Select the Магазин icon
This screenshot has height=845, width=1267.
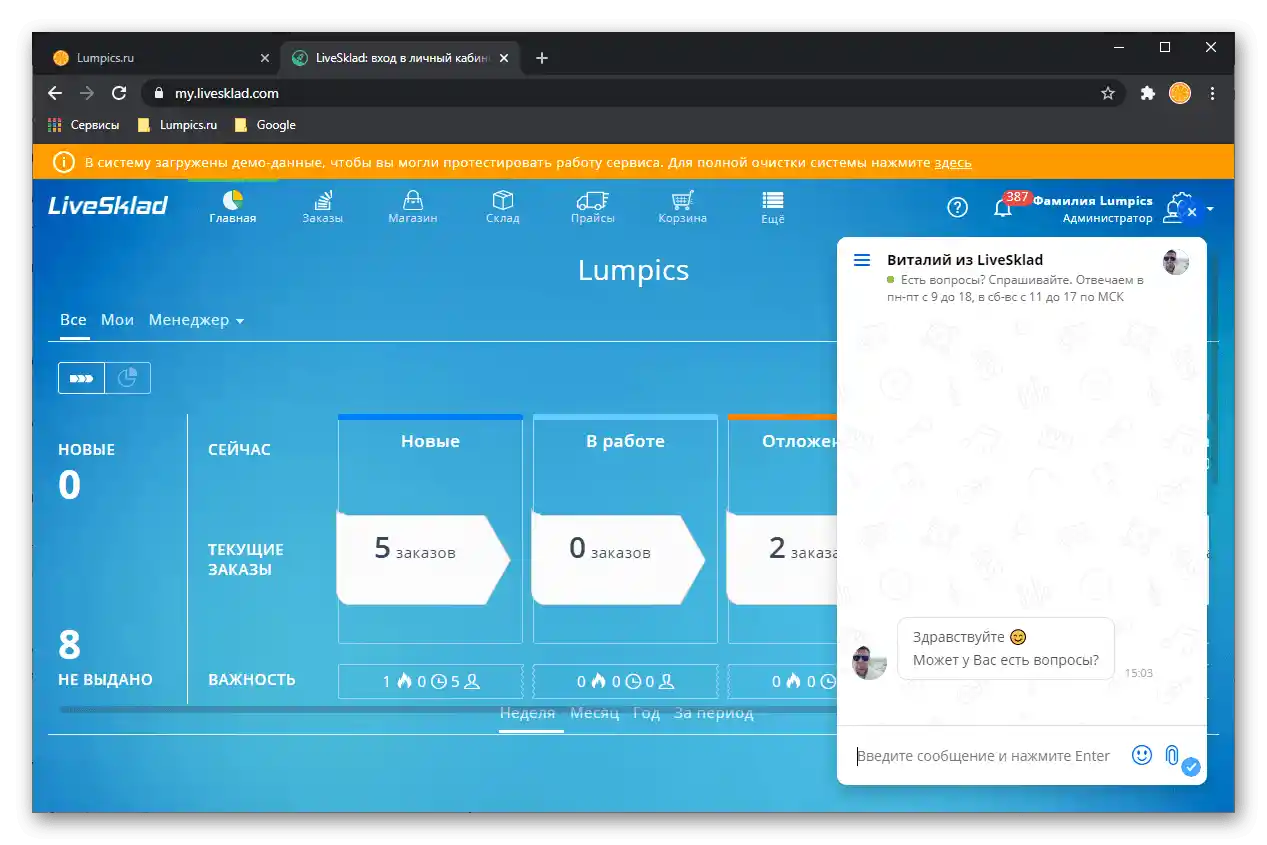tap(412, 200)
